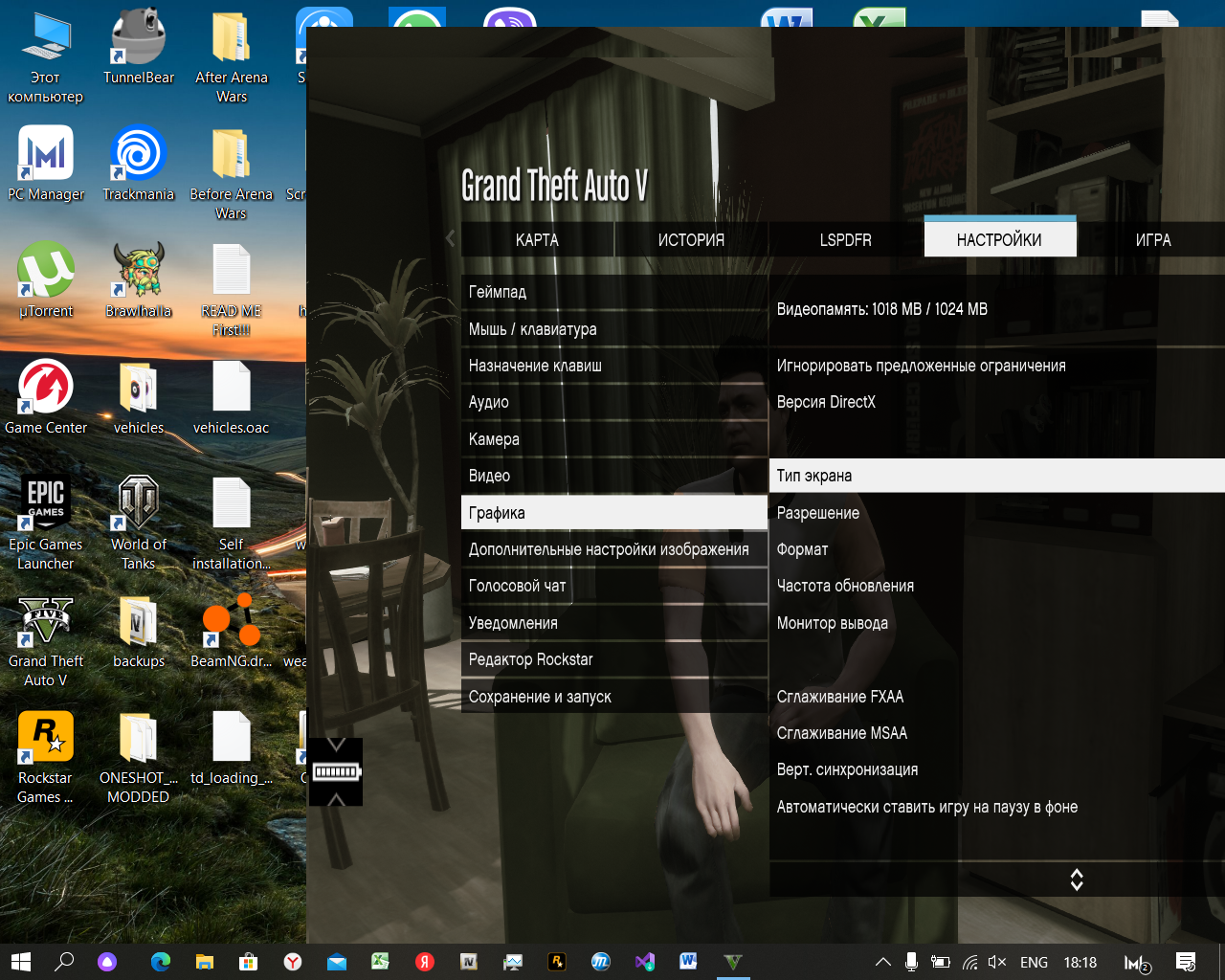The width and height of the screenshot is (1225, 980).
Task: Open Rockstar Games Launcher in the taskbar
Action: point(557,962)
